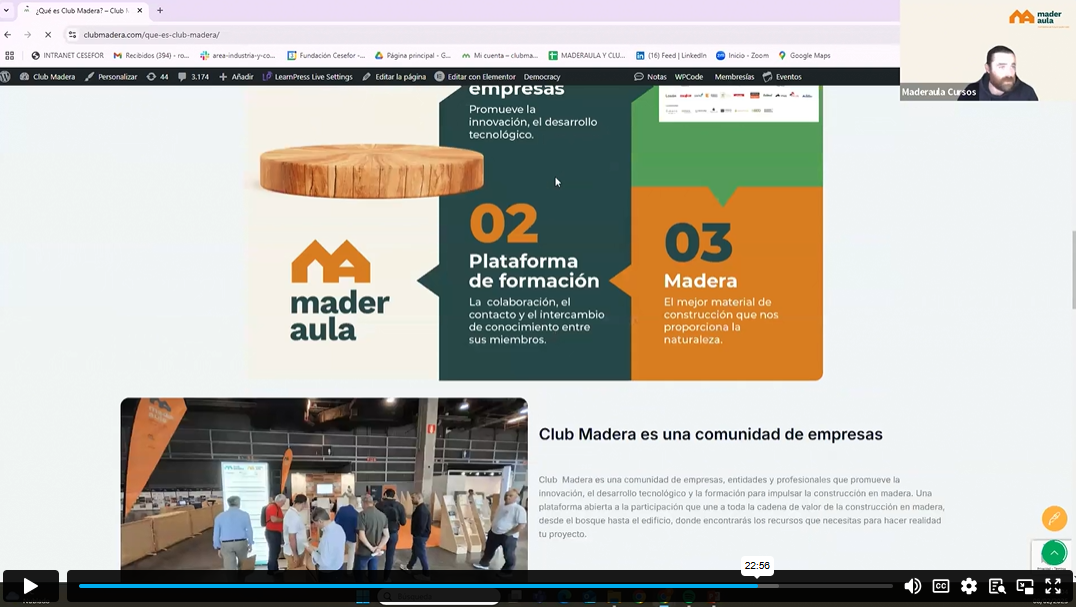This screenshot has height=607, width=1076.
Task: Open MADERAULA Y CLU... bookmark
Action: tap(587, 56)
